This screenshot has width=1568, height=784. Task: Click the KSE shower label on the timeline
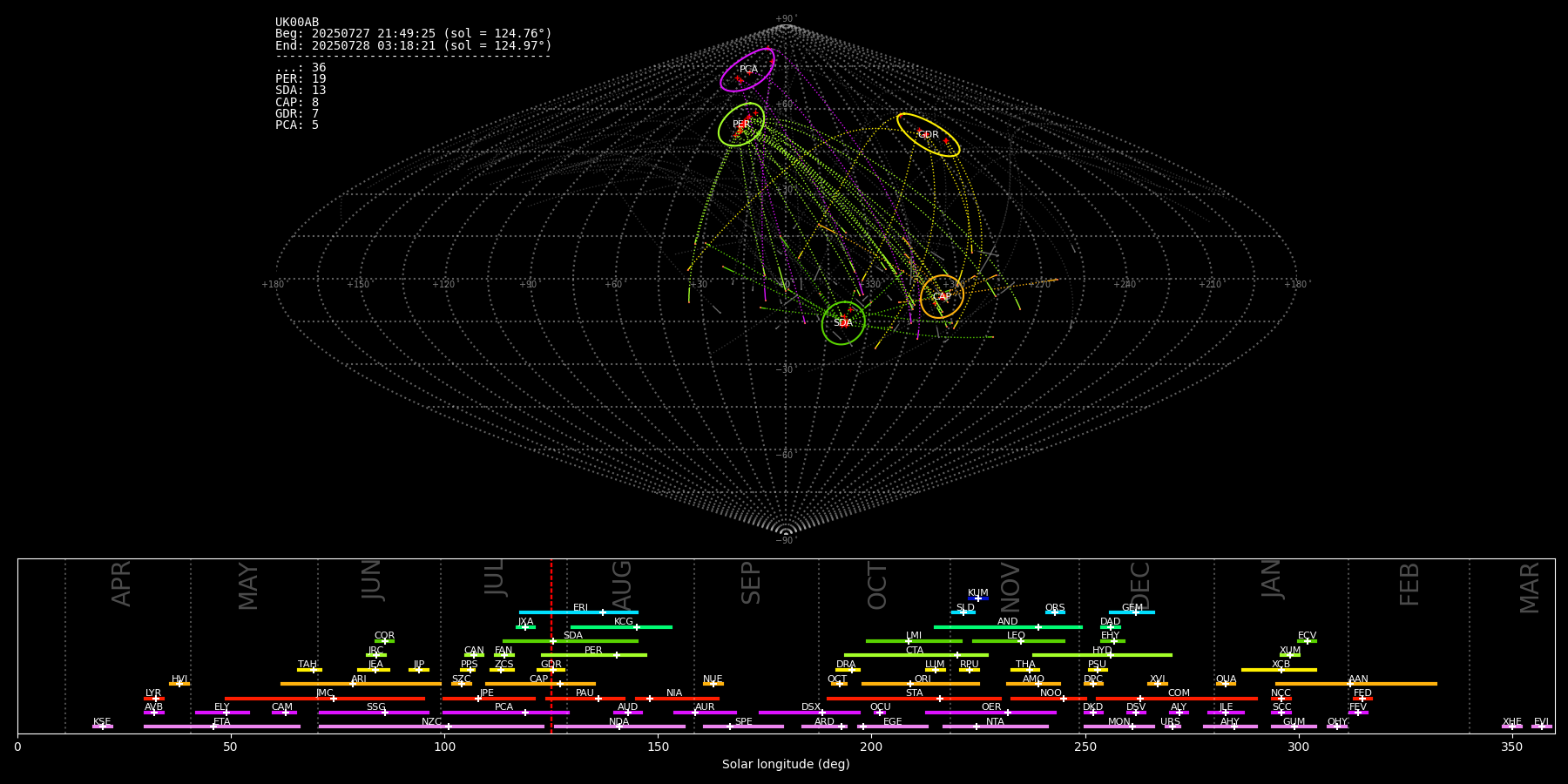102,722
